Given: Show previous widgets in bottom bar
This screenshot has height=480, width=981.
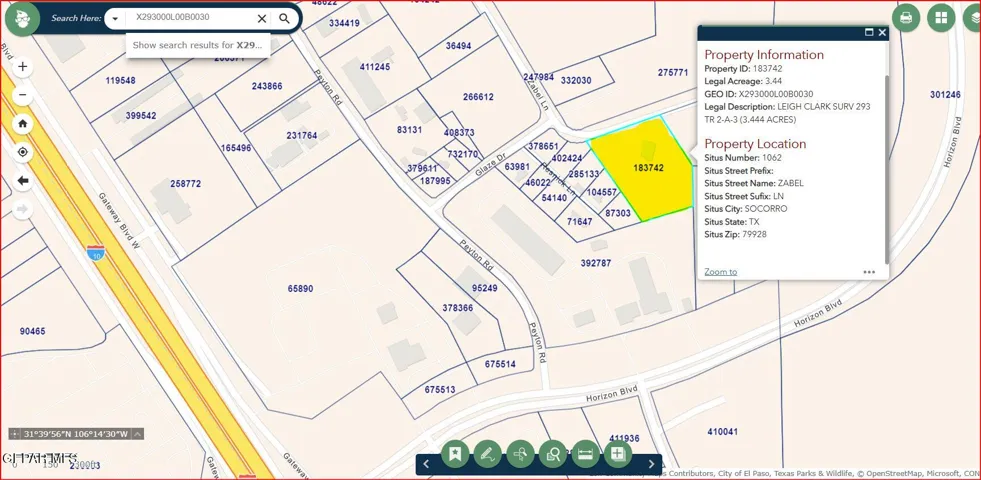Looking at the screenshot, I should point(426,464).
